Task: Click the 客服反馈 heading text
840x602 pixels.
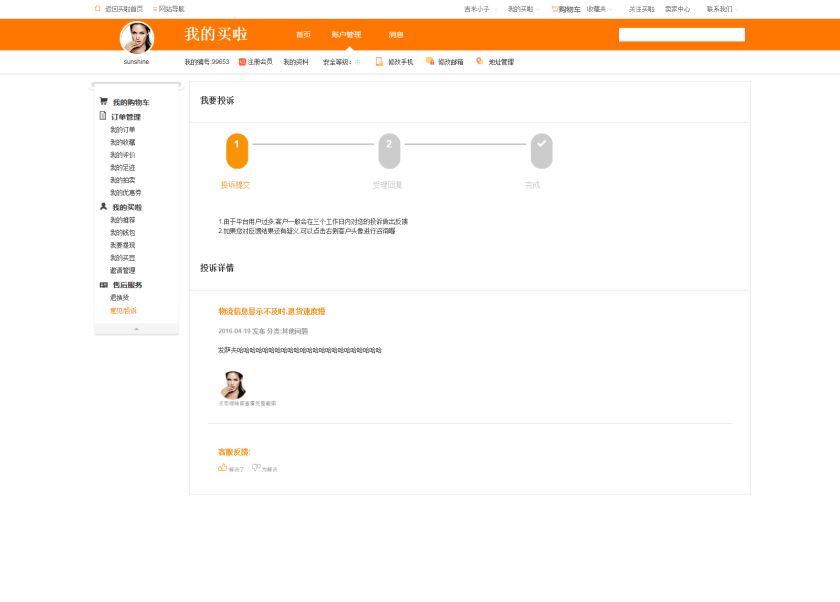Action: point(234,452)
